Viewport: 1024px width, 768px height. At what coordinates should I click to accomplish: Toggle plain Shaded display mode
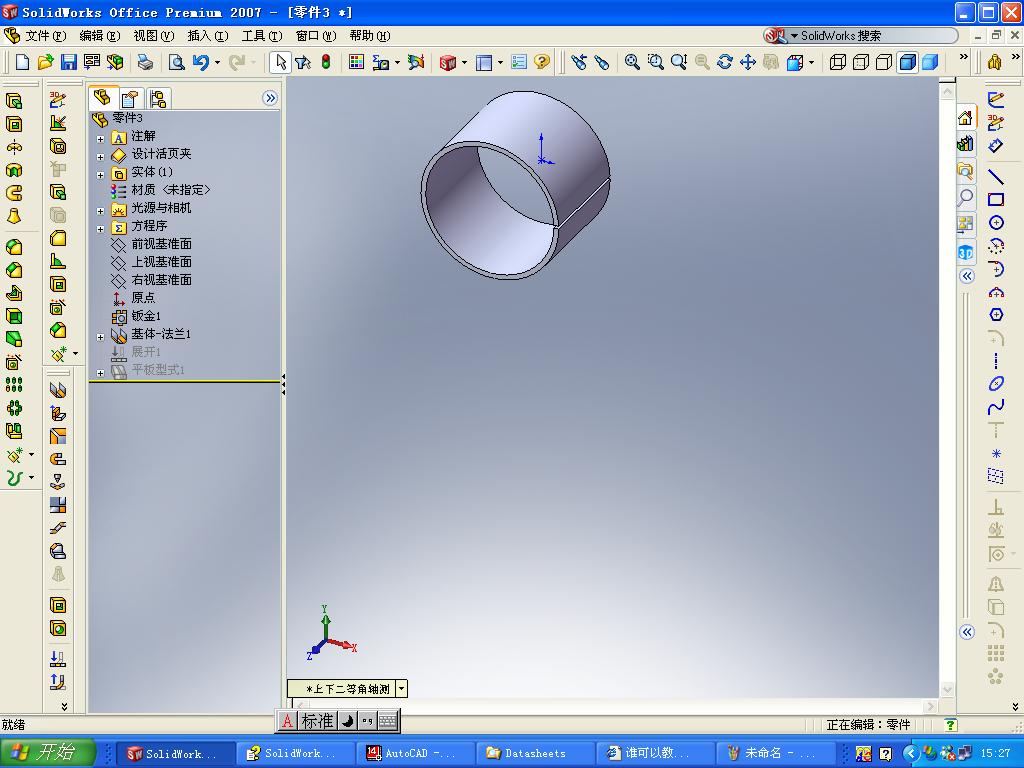pos(931,62)
